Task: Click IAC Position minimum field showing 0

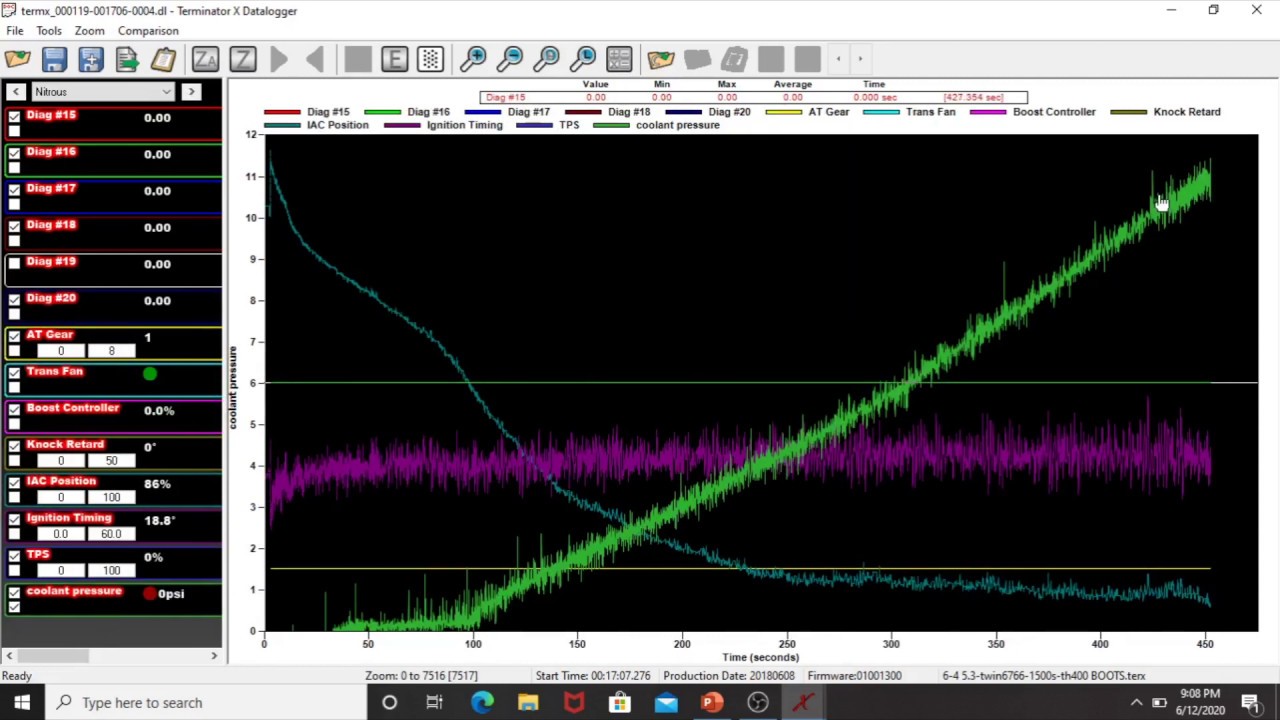Action: tap(60, 497)
